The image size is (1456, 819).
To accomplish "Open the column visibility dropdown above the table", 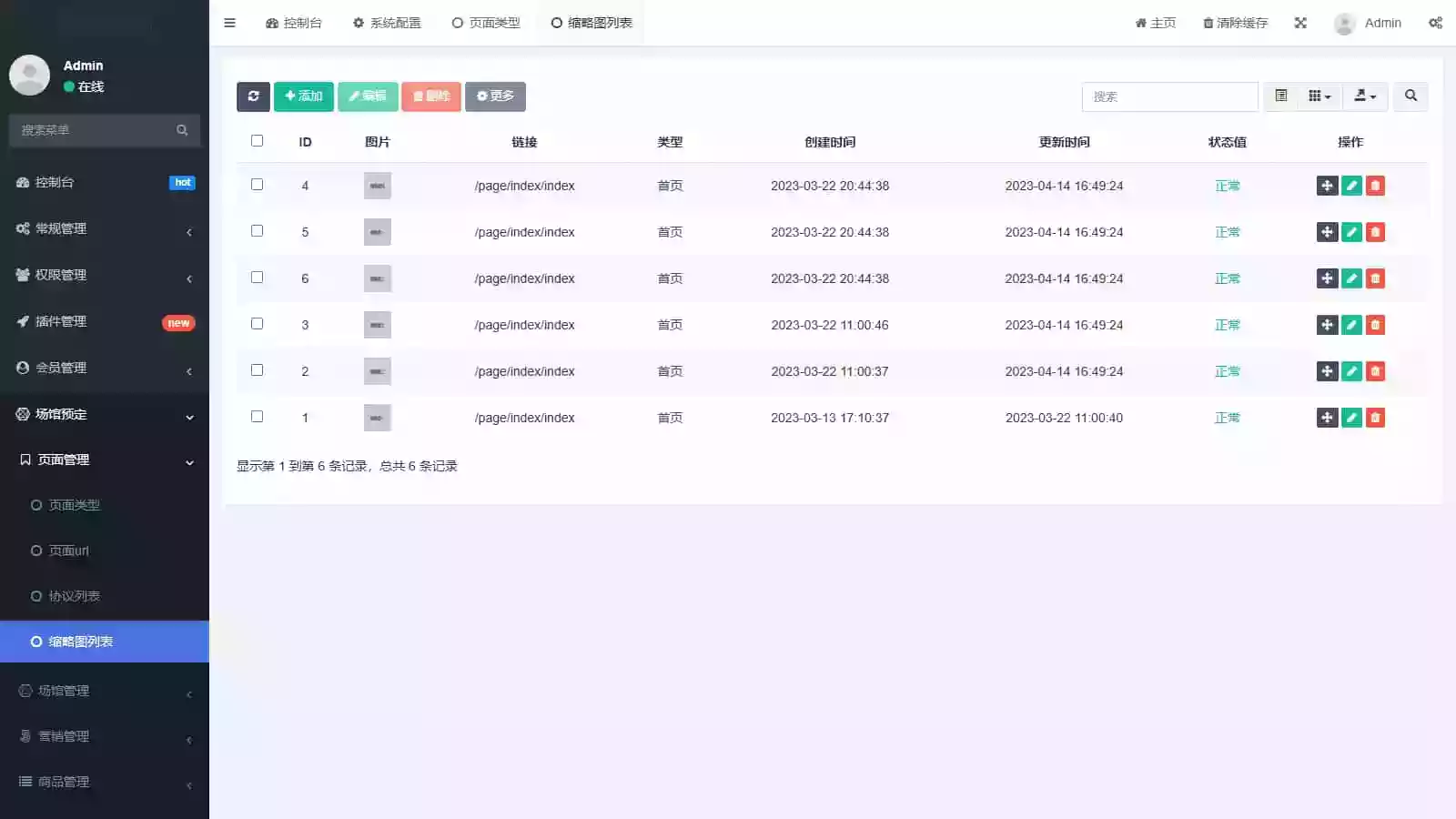I will click(1318, 96).
